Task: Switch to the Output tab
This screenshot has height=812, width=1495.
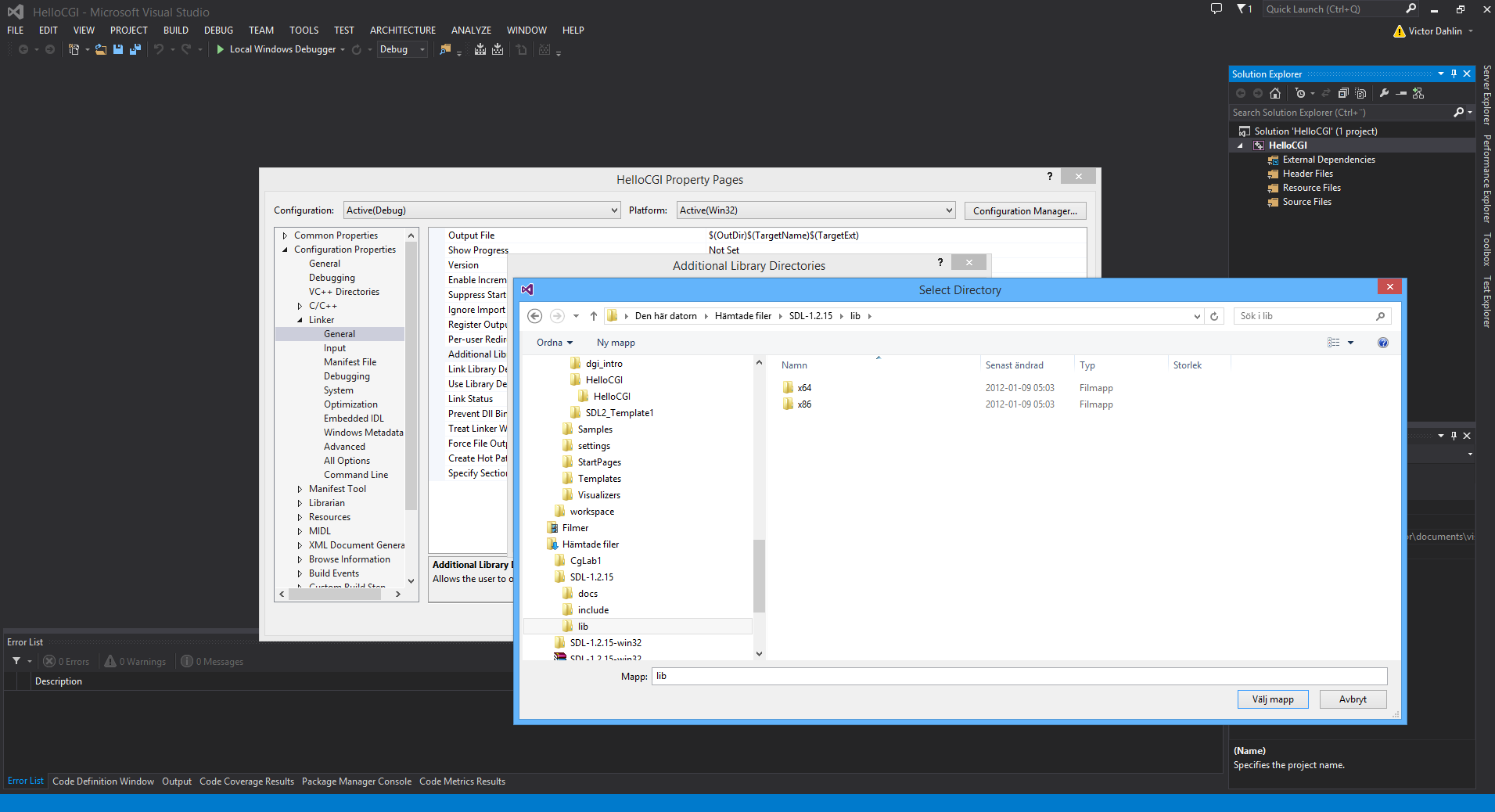Action: 177,781
